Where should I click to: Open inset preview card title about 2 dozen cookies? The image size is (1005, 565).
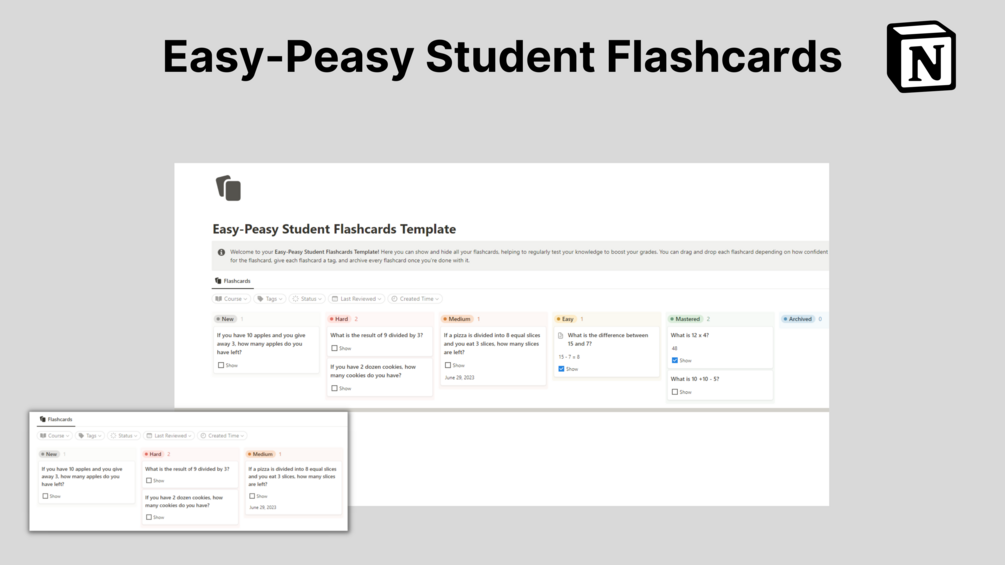(x=184, y=502)
